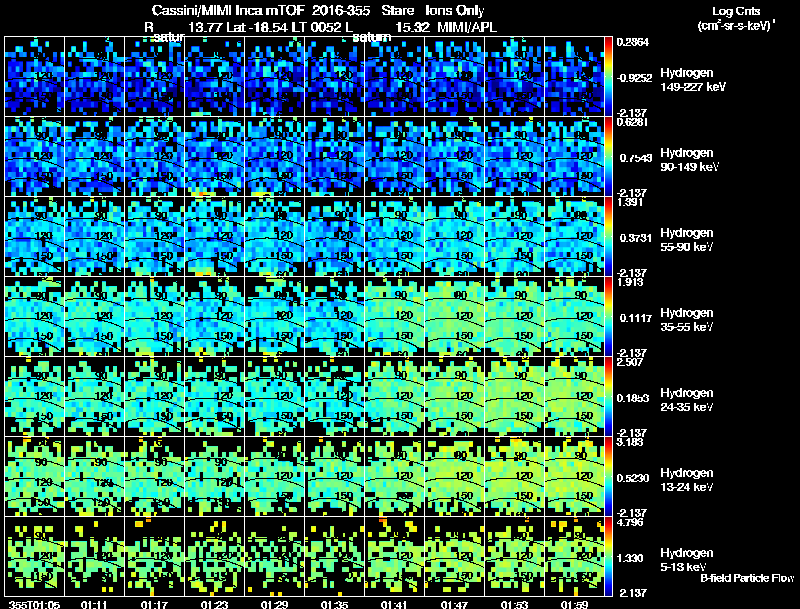Click the '2016-355' date in the title
This screenshot has height=609, width=800.
pyautogui.click(x=341, y=10)
